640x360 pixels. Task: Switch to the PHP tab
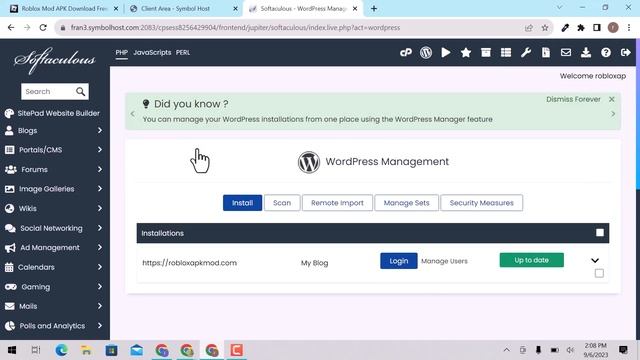pos(121,52)
